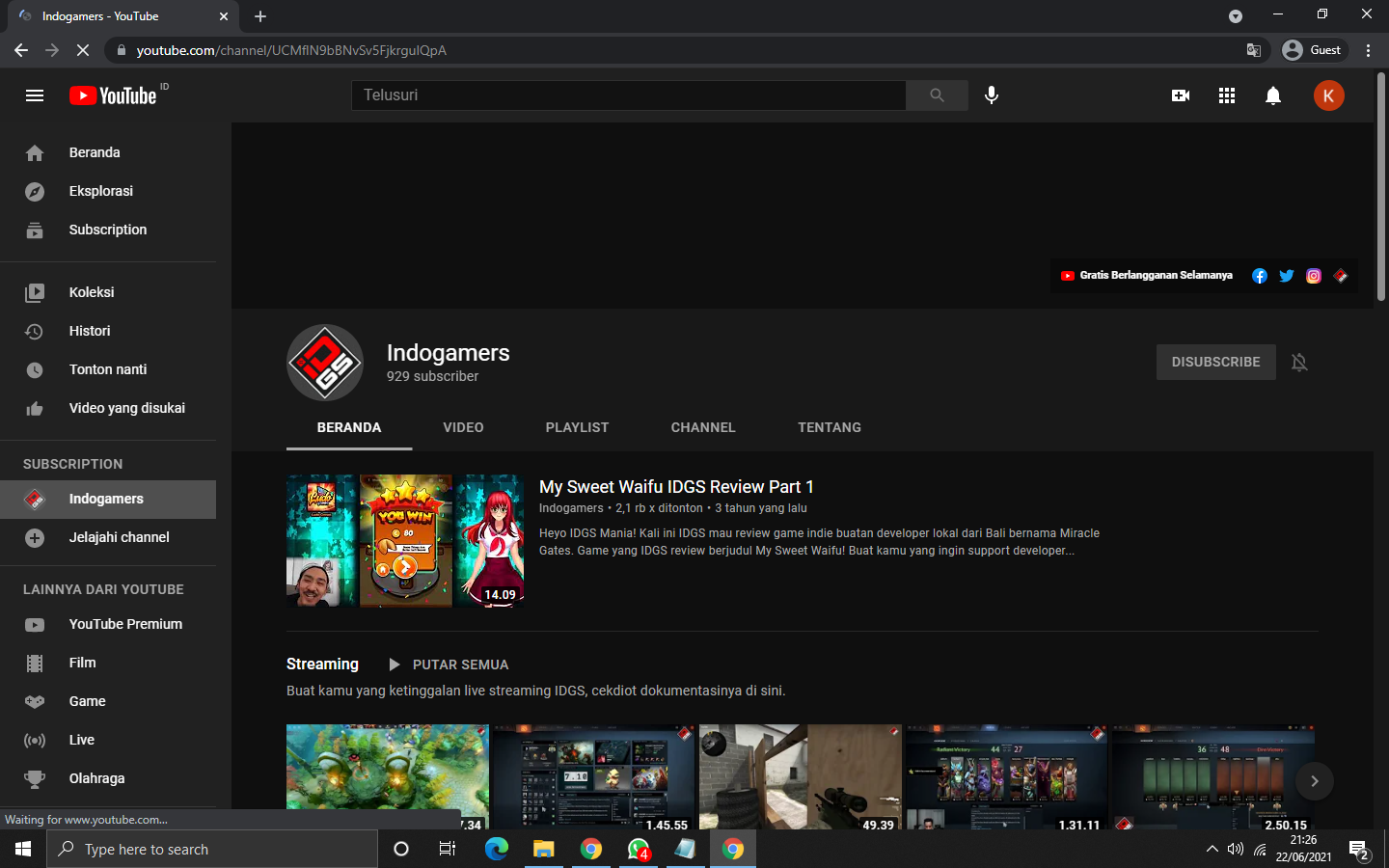Viewport: 1389px width, 868px height.
Task: Open the YouTube apps grid icon
Action: coord(1227,95)
